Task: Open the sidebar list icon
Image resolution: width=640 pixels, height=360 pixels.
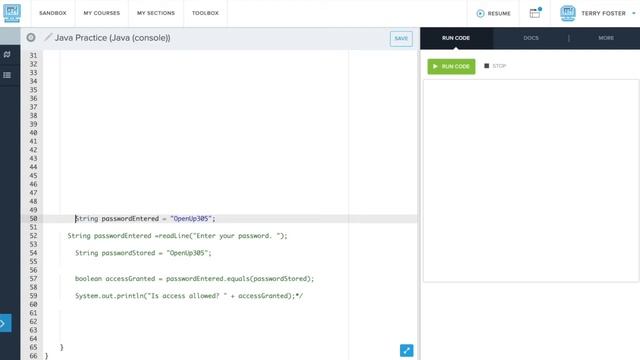Action: click(7, 75)
